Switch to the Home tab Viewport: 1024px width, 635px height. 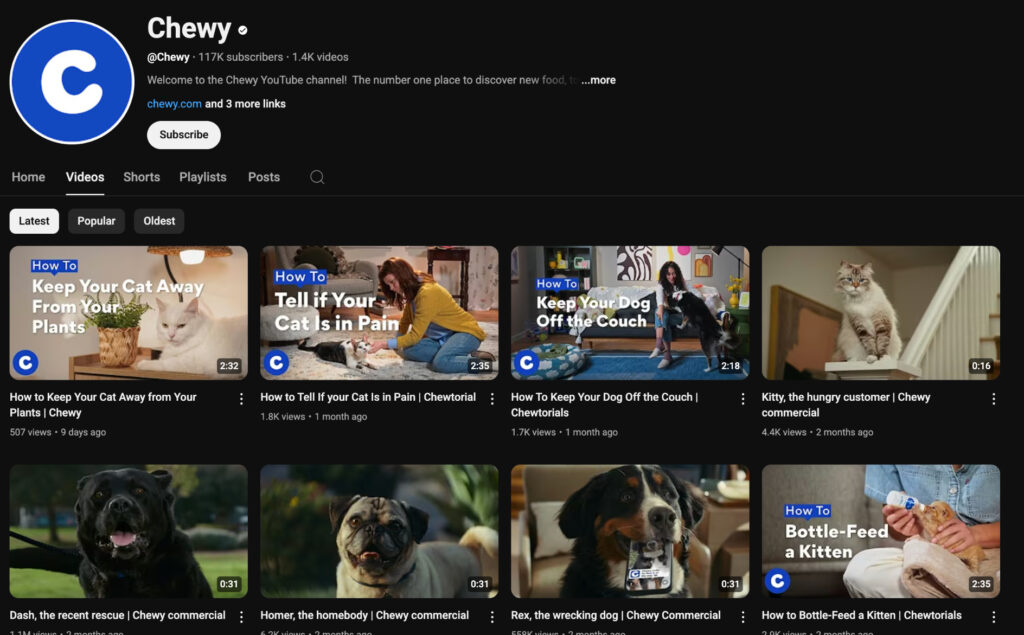click(28, 177)
